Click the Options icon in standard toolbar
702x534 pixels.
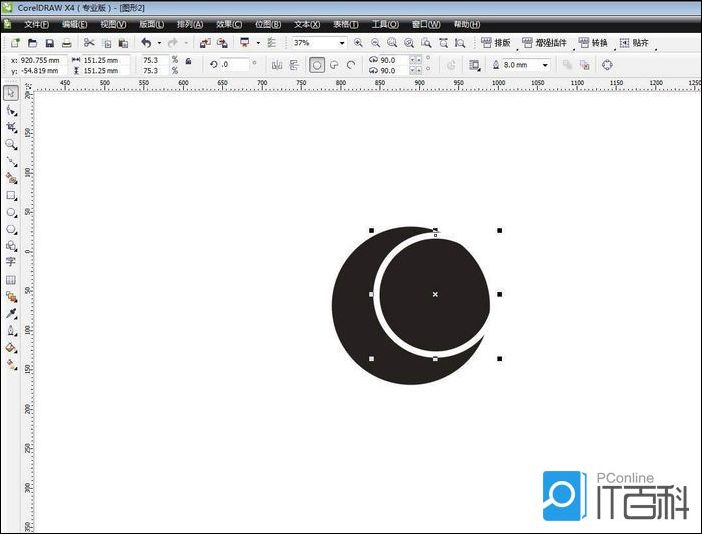point(272,43)
